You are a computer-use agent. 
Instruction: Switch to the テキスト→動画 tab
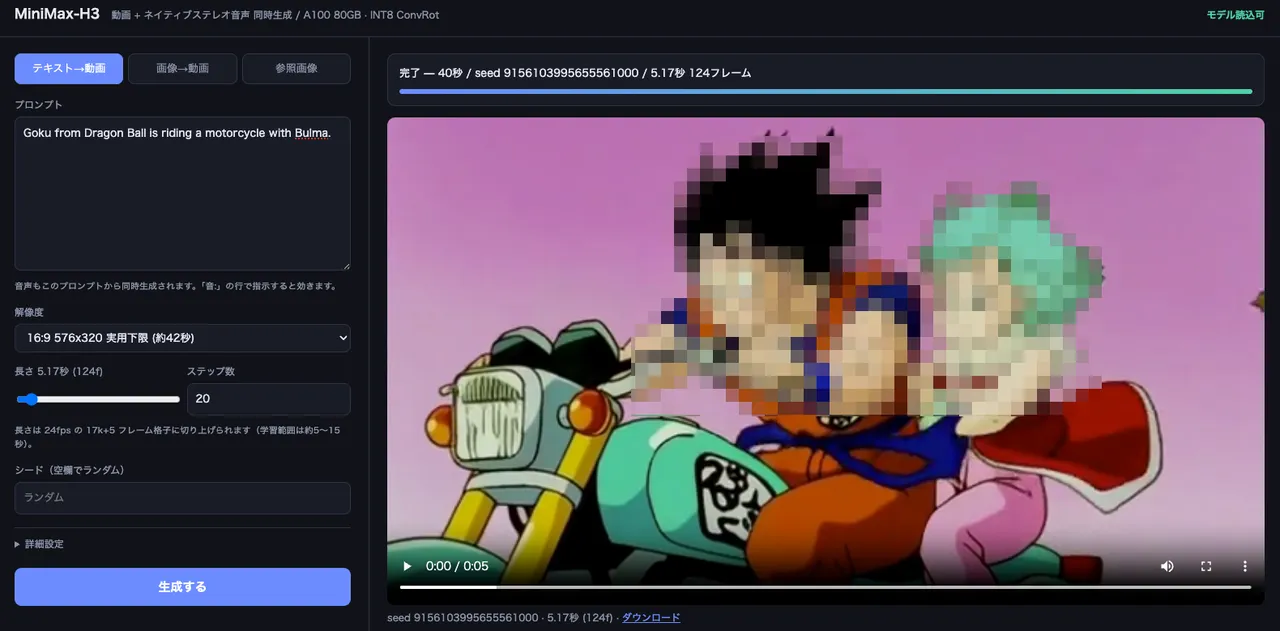coord(69,69)
